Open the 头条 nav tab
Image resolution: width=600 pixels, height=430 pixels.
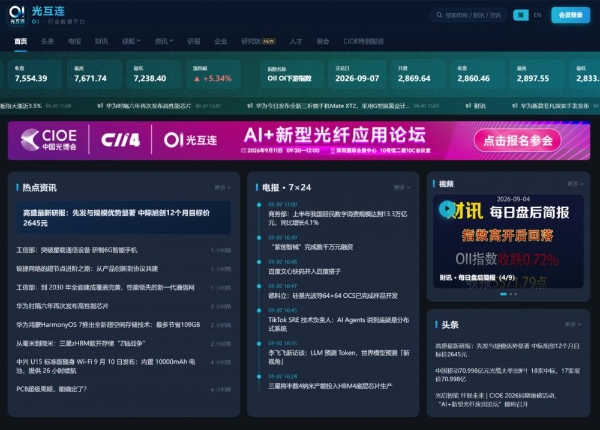[x=47, y=41]
